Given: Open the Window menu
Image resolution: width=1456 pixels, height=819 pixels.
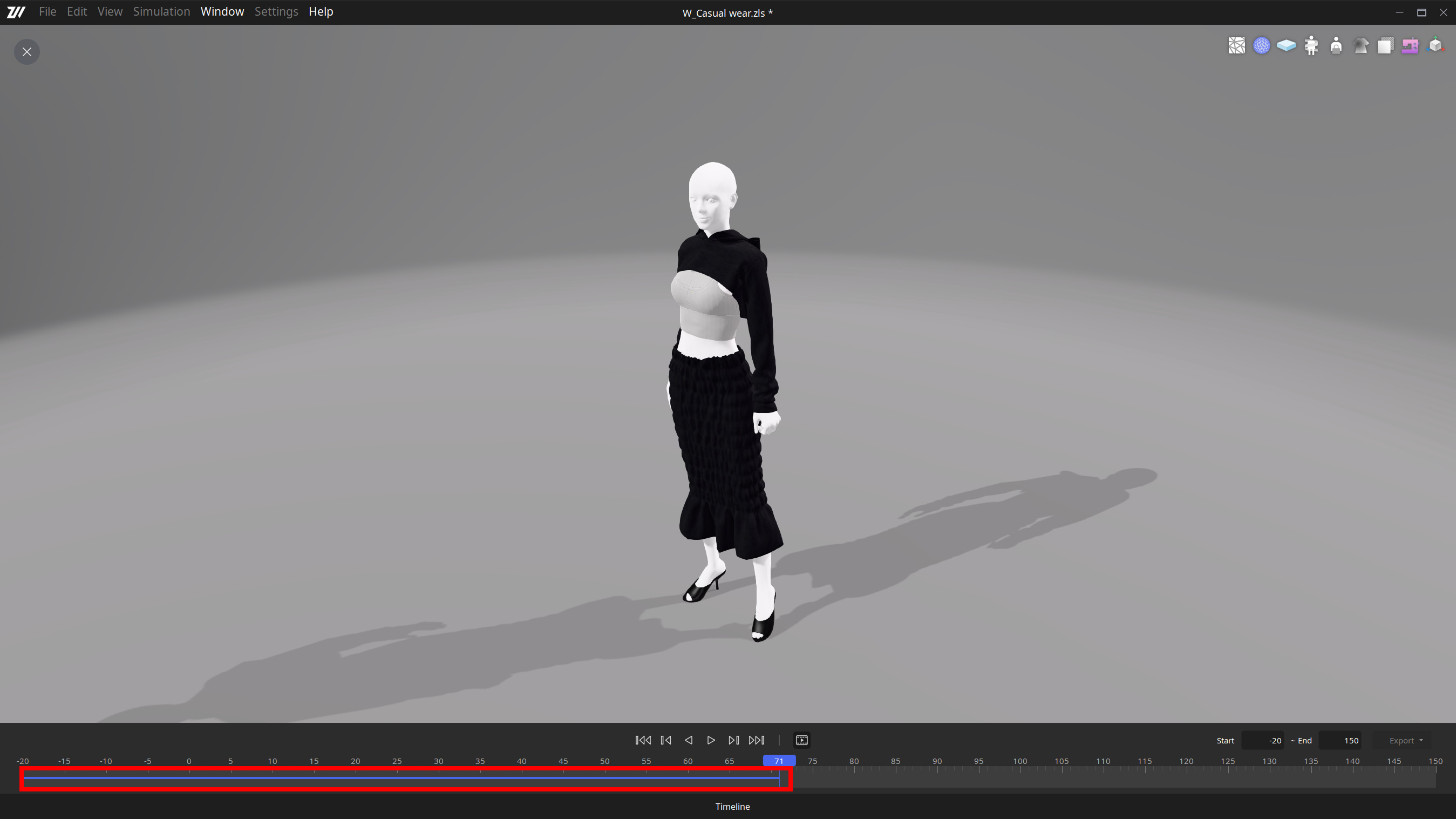Looking at the screenshot, I should 222,12.
